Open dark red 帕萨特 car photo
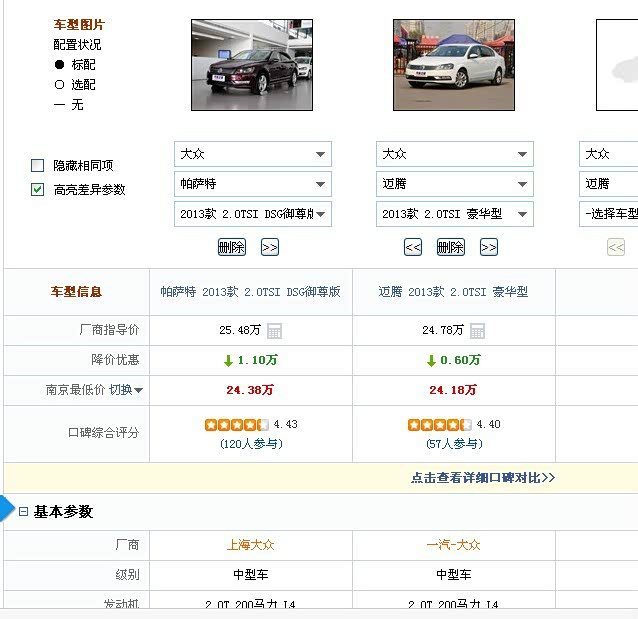Image resolution: width=638 pixels, height=619 pixels. click(x=252, y=65)
